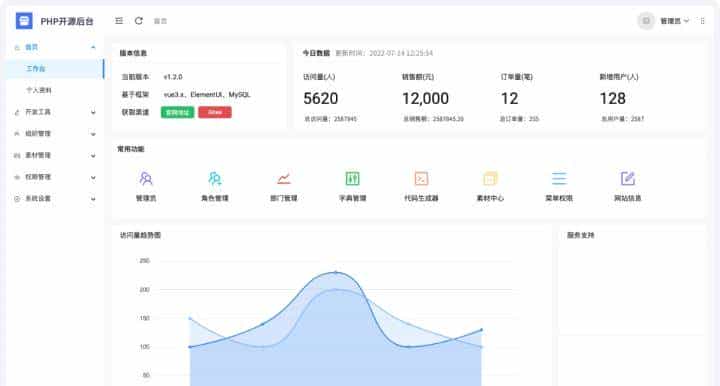Expand the 素材管理 chevron
Image resolution: width=720 pixels, height=386 pixels.
[93, 156]
